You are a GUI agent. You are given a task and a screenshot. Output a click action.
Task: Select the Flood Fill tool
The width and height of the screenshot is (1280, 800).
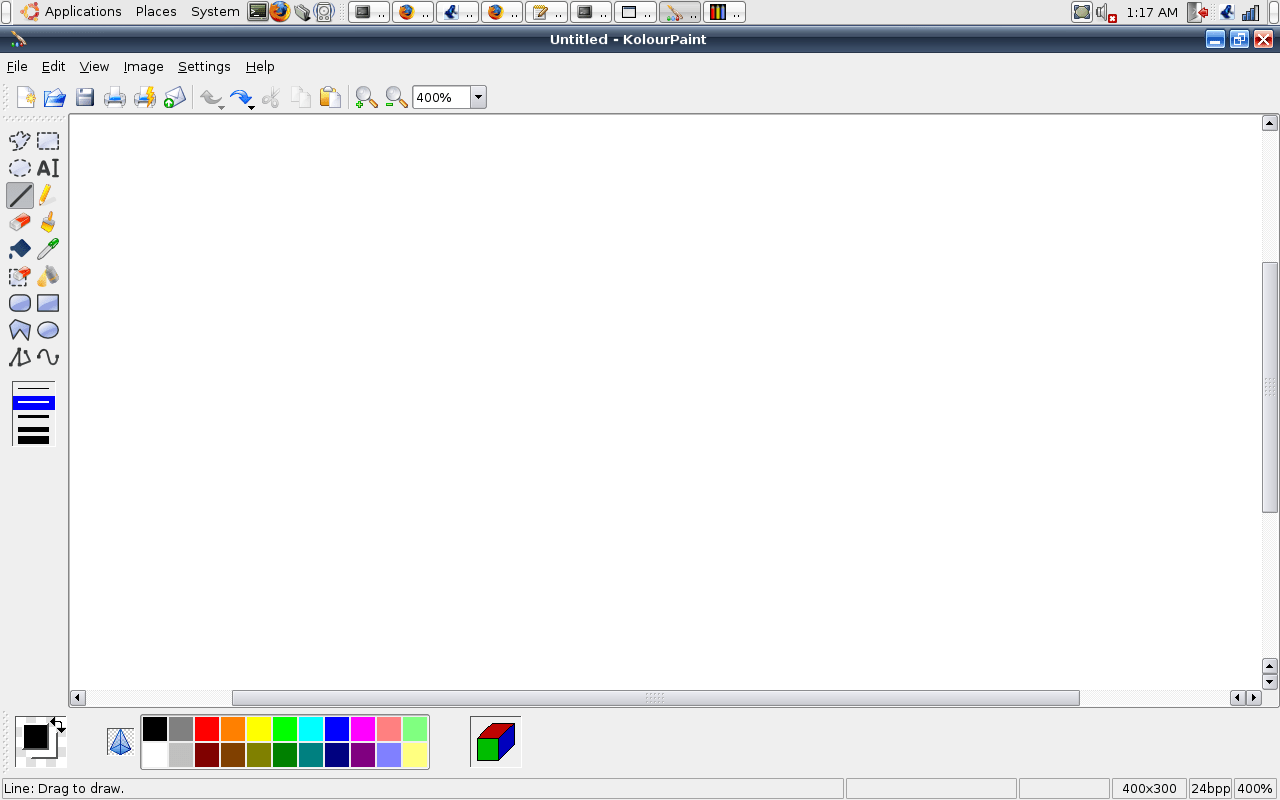pos(20,249)
